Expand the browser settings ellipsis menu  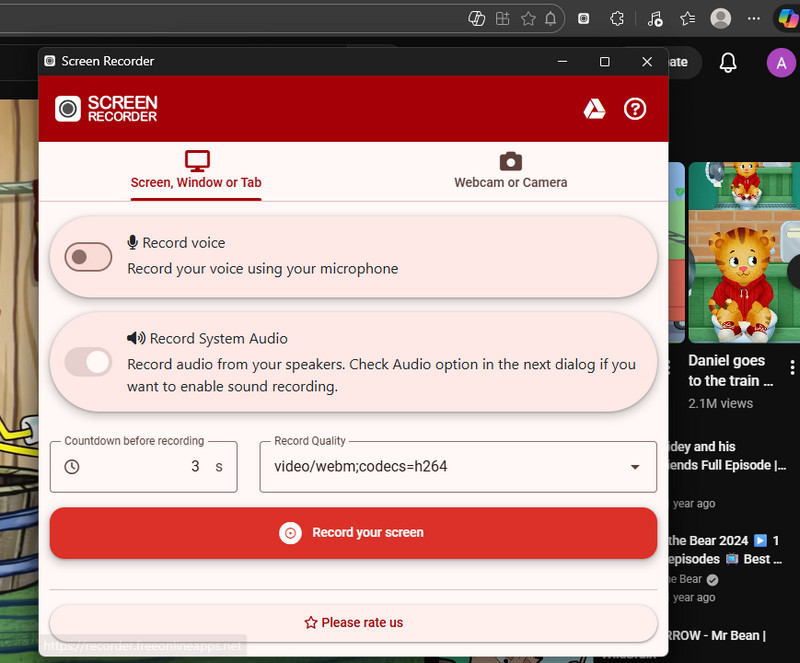pos(753,18)
